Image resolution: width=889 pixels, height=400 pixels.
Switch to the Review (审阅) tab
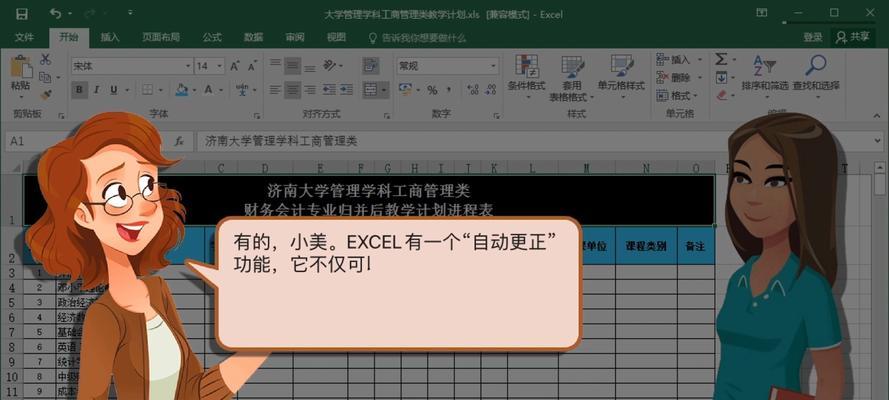(295, 37)
